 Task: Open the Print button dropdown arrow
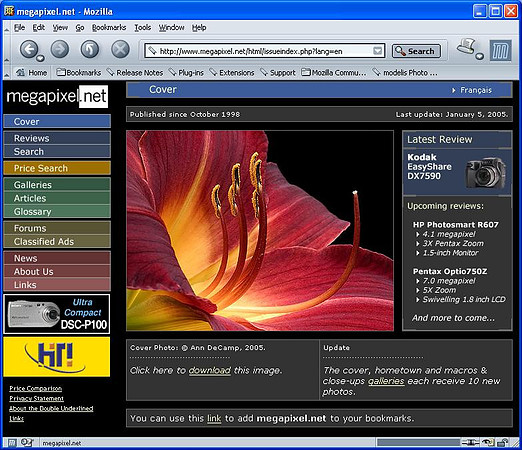pos(479,56)
